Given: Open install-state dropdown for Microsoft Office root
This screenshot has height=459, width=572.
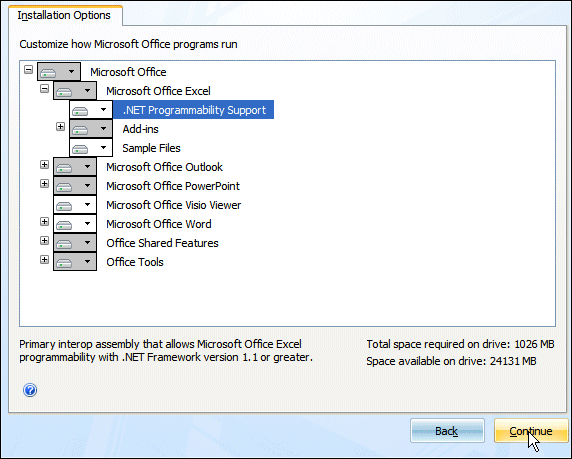Looking at the screenshot, I should point(59,72).
